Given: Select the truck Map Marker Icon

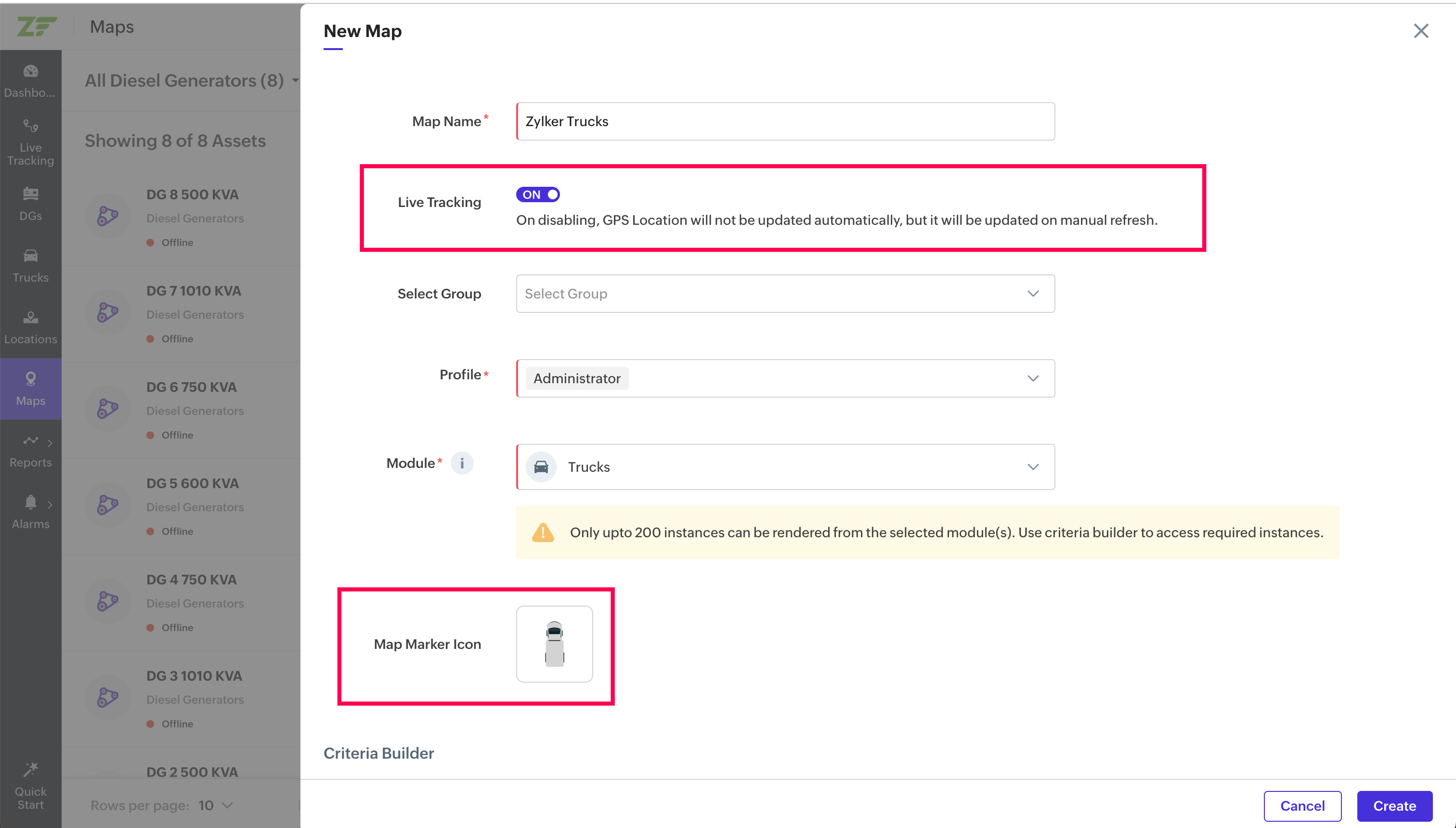Looking at the screenshot, I should pos(554,644).
